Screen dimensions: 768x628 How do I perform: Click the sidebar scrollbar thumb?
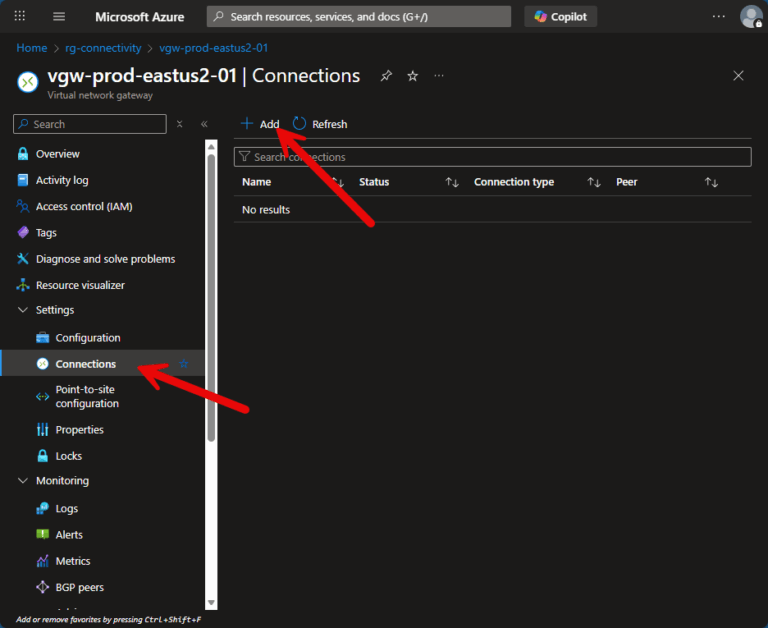point(211,298)
